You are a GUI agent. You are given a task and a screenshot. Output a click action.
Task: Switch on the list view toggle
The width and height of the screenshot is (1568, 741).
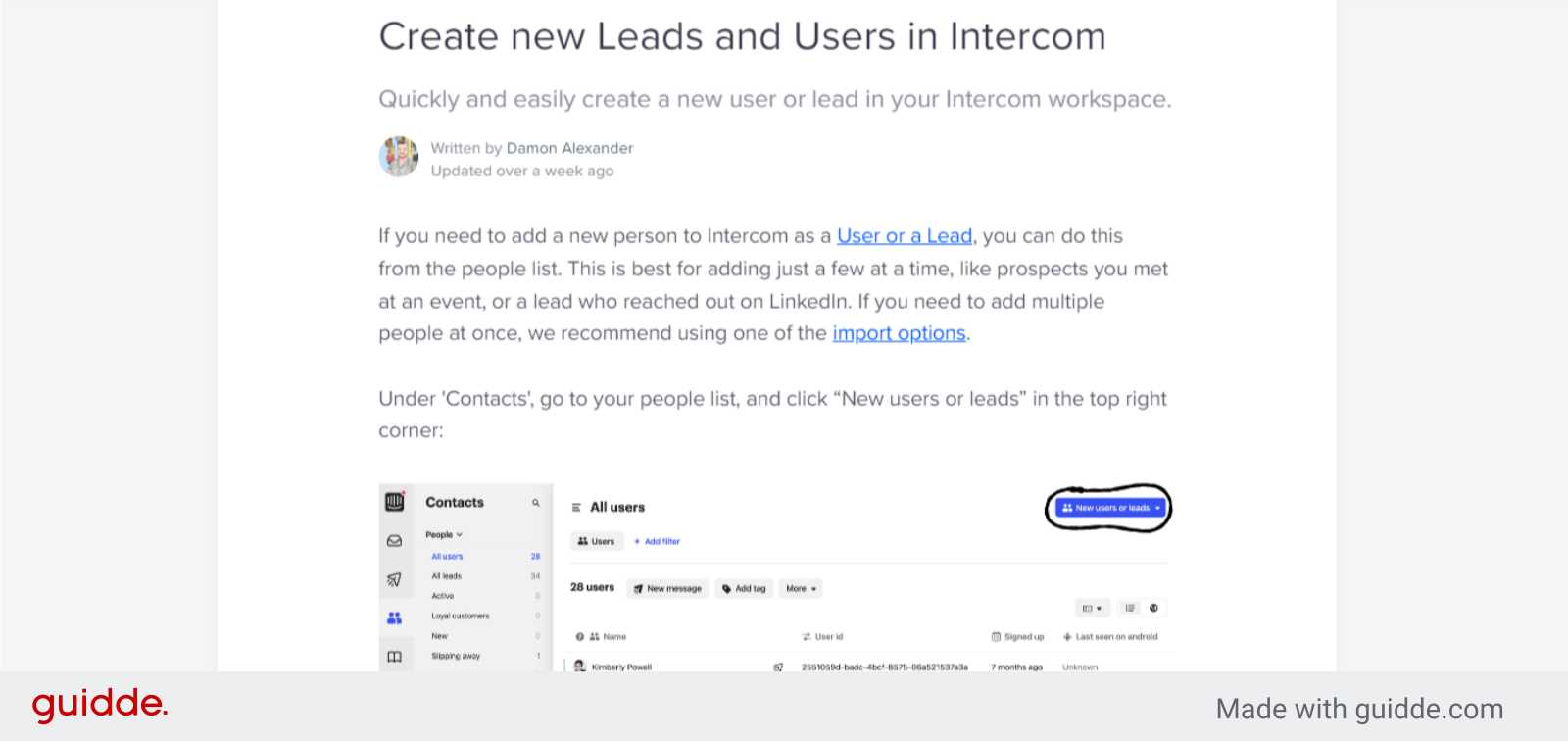[1130, 608]
